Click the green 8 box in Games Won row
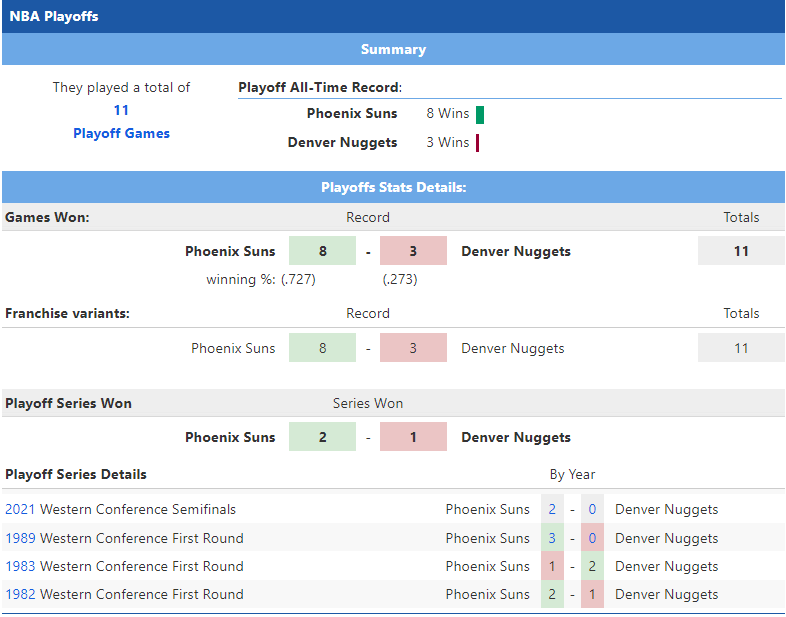The height and width of the screenshot is (617, 786). [322, 251]
